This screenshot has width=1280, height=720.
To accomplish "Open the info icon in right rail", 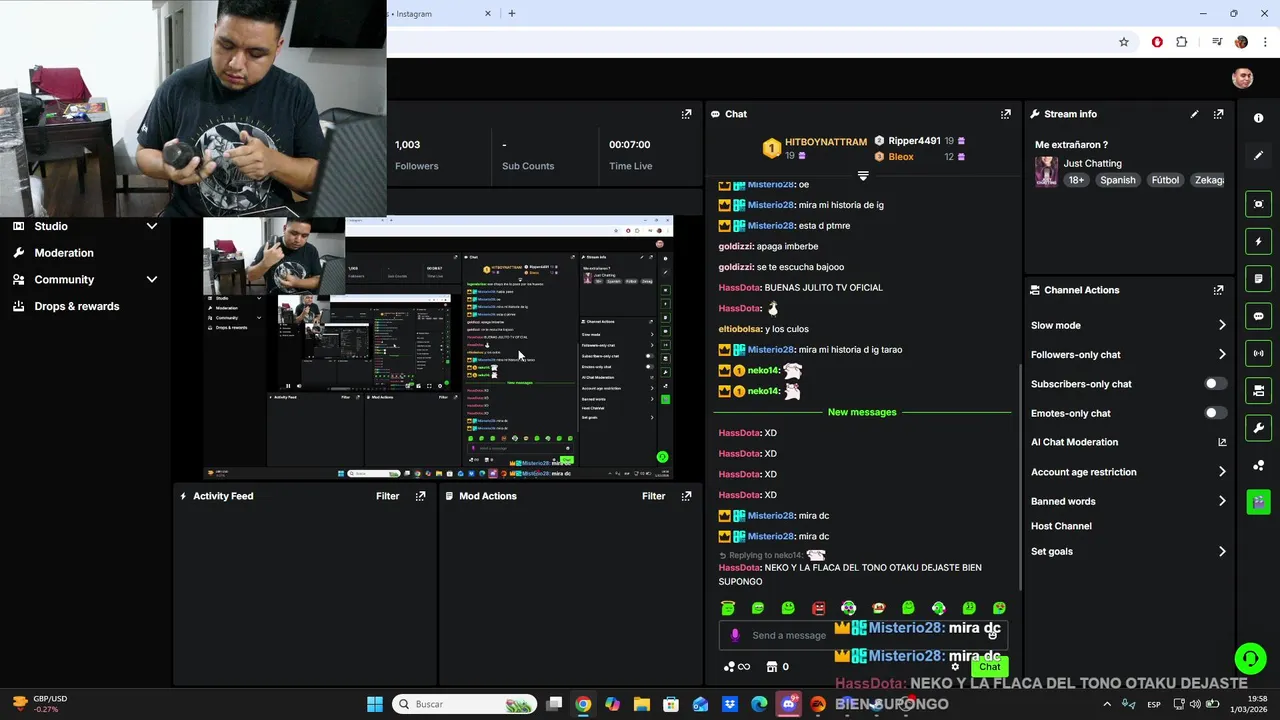I will (x=1258, y=118).
